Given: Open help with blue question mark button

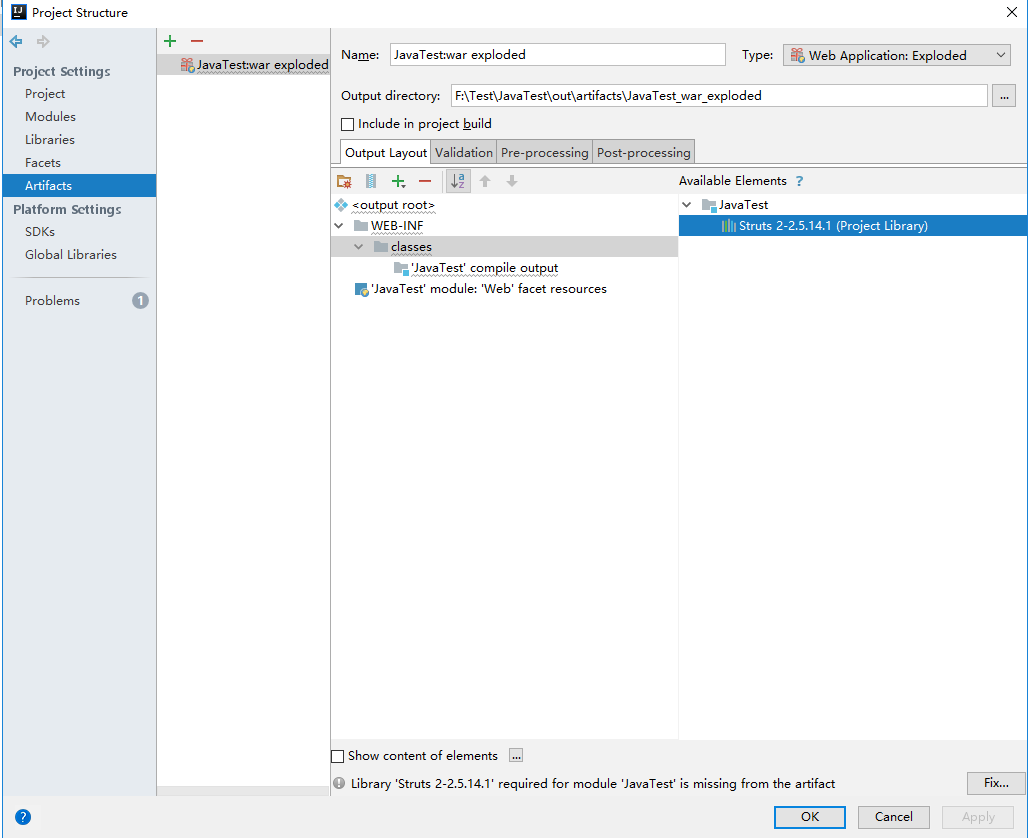Looking at the screenshot, I should 23,817.
